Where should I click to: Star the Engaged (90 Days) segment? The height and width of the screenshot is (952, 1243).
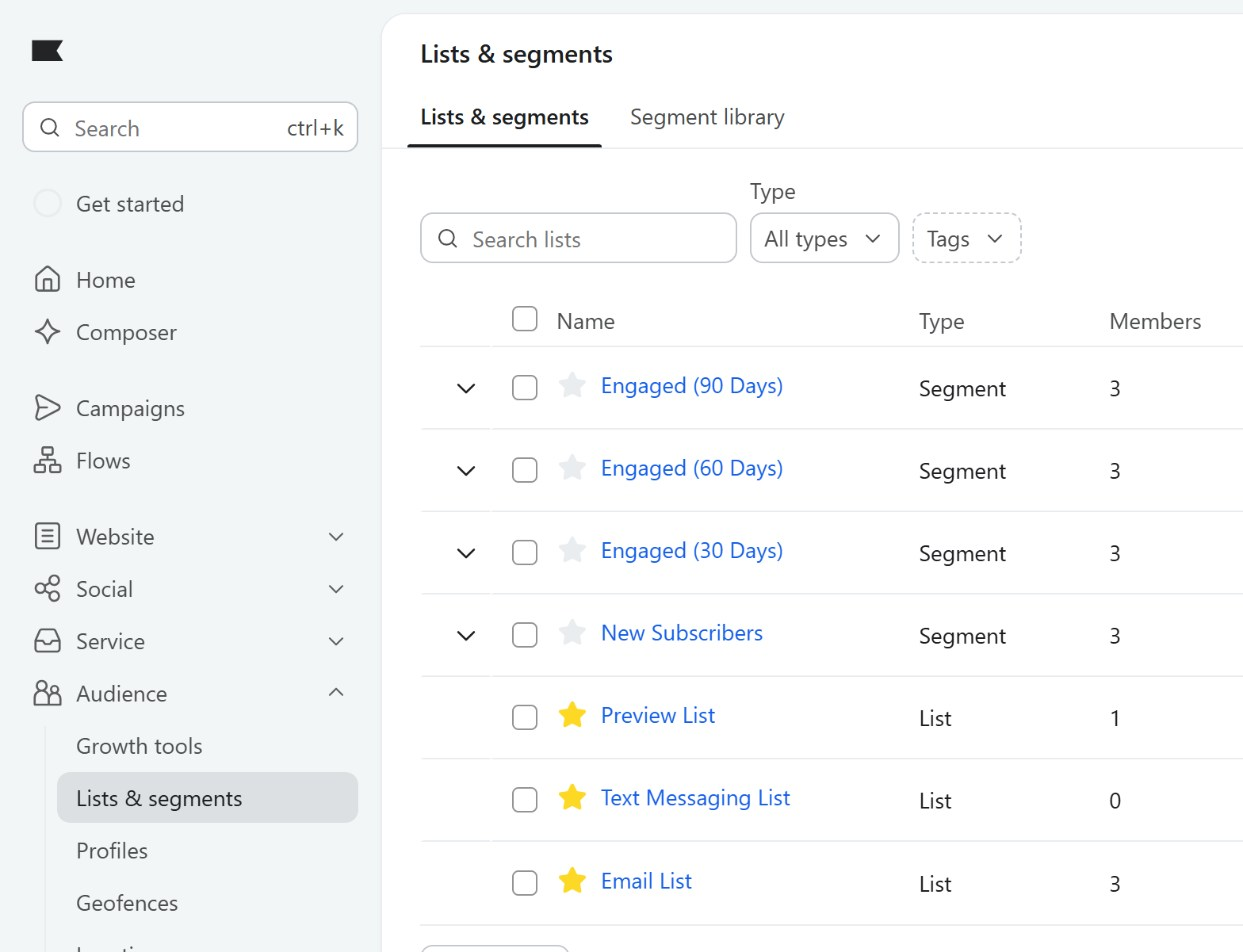point(572,386)
